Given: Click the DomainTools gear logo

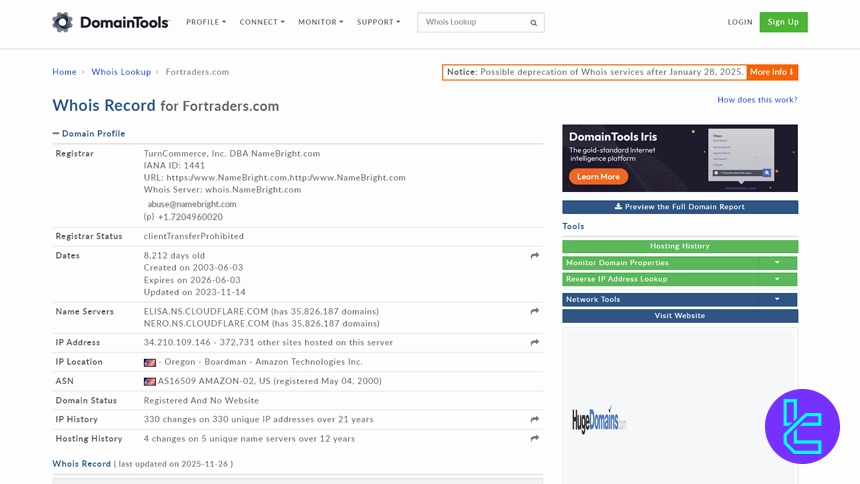Looking at the screenshot, I should pos(63,22).
